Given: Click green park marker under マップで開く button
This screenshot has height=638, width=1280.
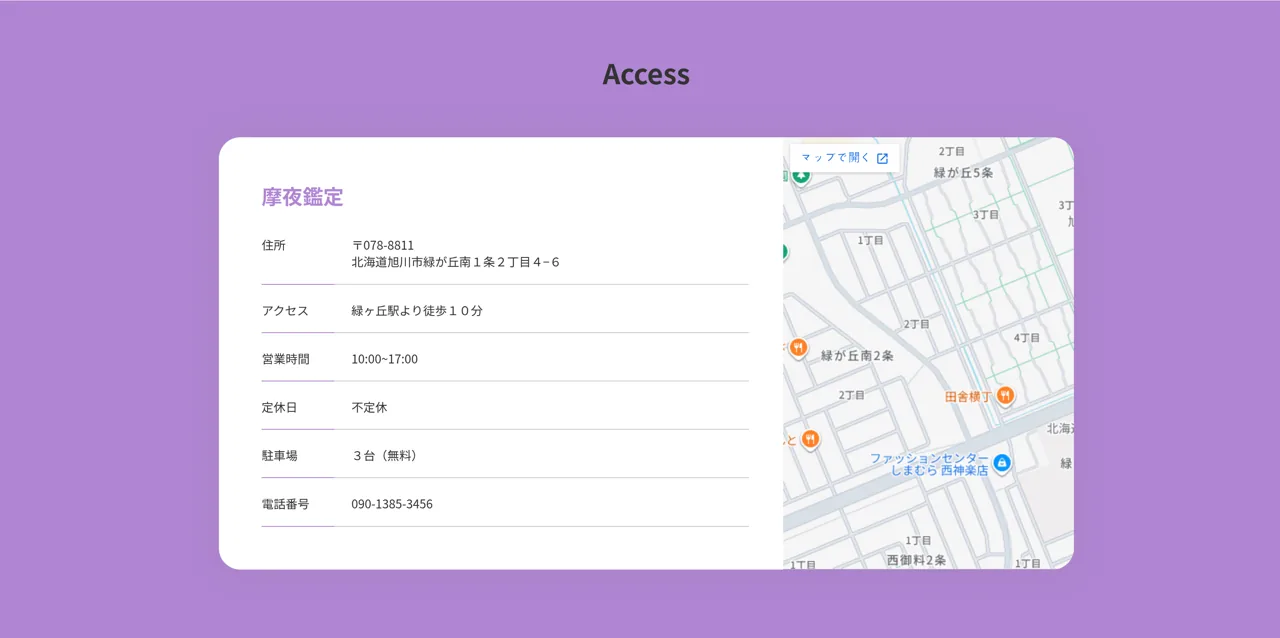Looking at the screenshot, I should pyautogui.click(x=801, y=176).
